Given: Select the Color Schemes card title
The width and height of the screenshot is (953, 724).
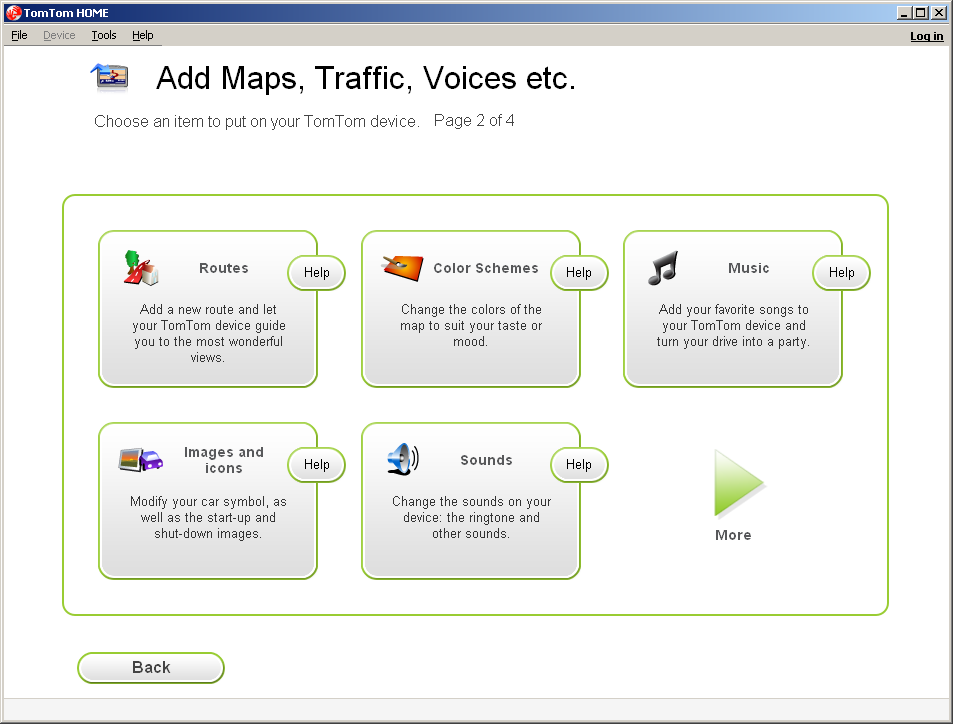Looking at the screenshot, I should click(x=486, y=268).
